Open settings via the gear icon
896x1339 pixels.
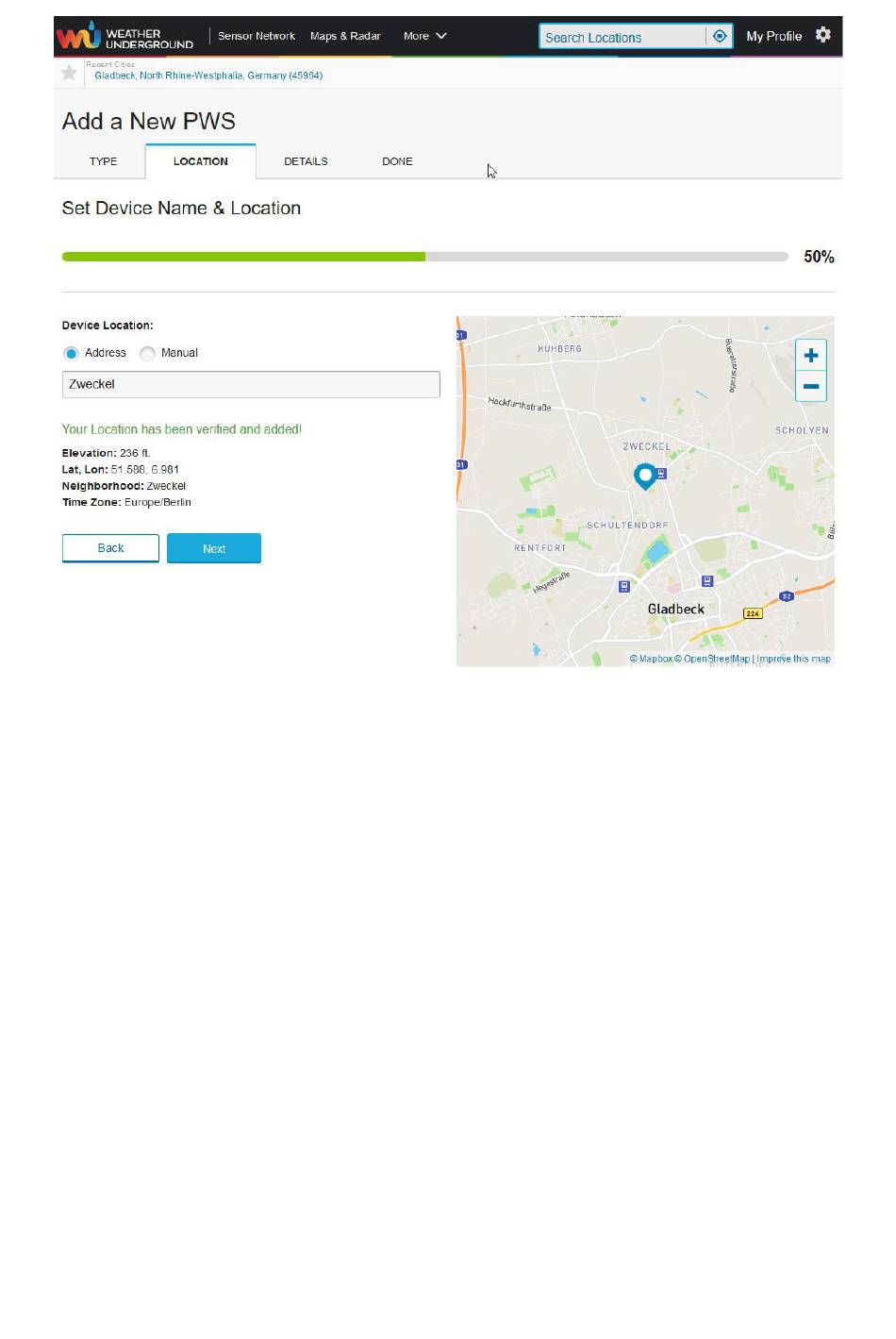pyautogui.click(x=823, y=35)
